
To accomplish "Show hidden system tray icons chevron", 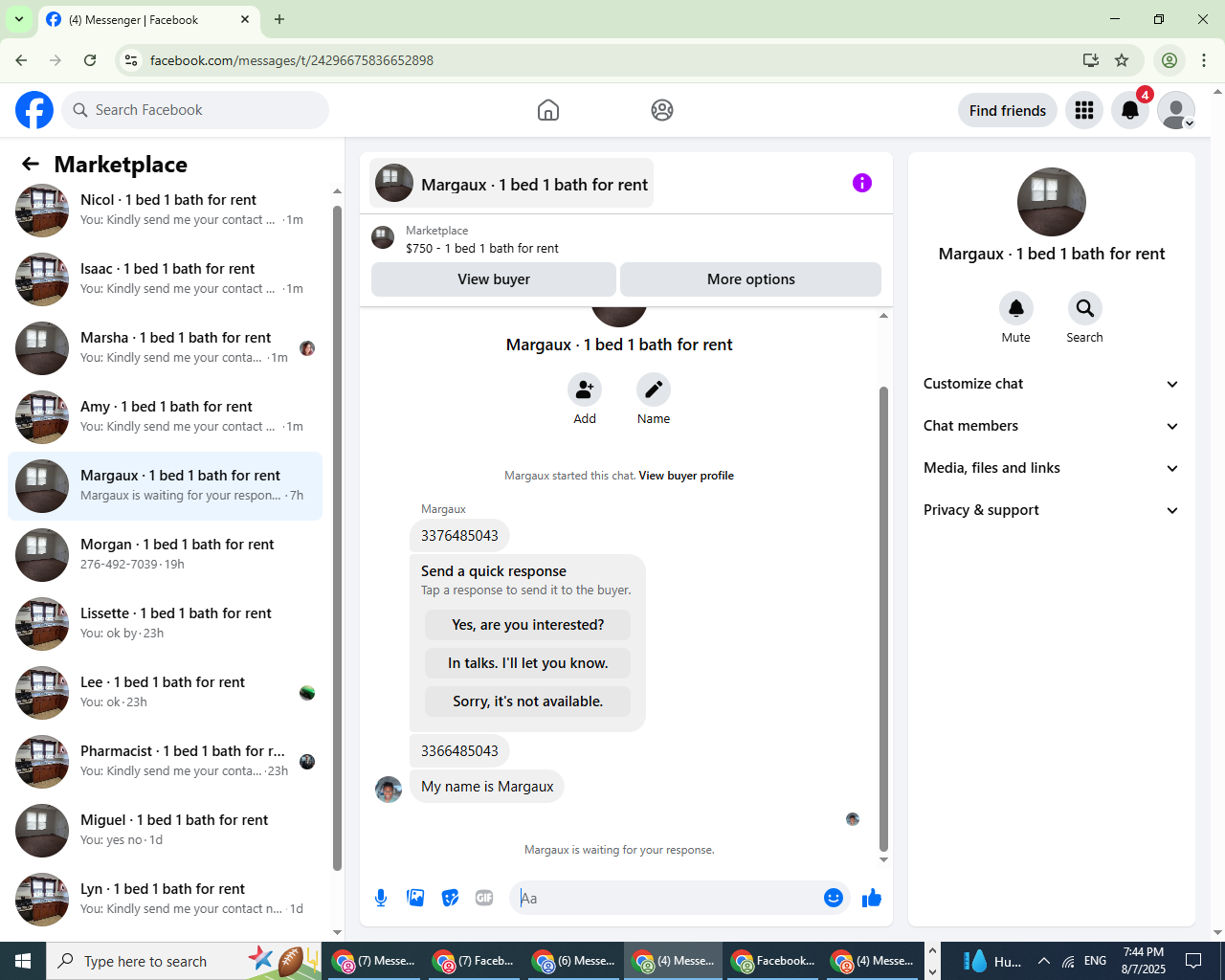I will [x=1044, y=961].
